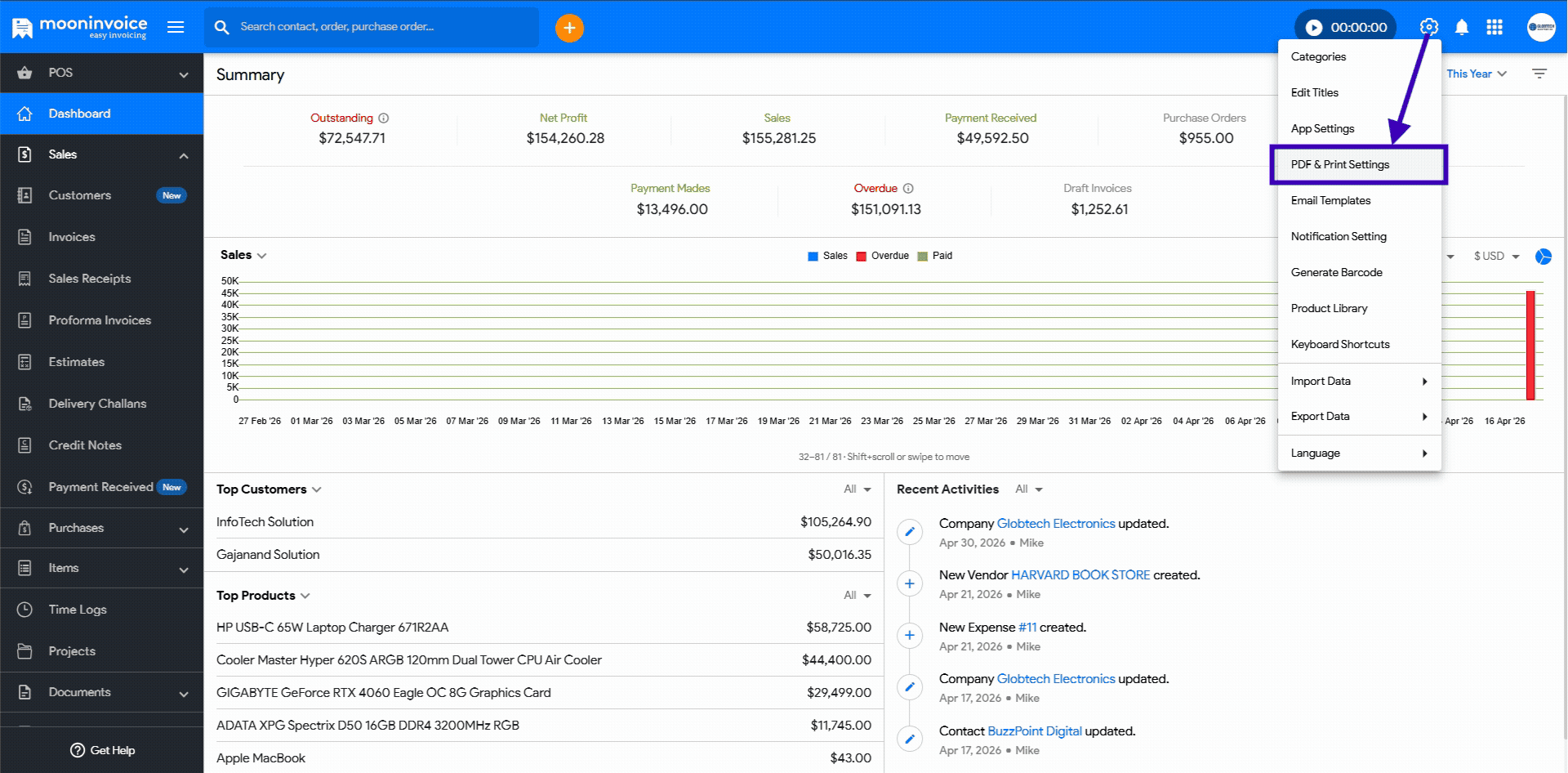The image size is (1568, 773).
Task: Click the Dashboard home icon
Action: pos(24,114)
